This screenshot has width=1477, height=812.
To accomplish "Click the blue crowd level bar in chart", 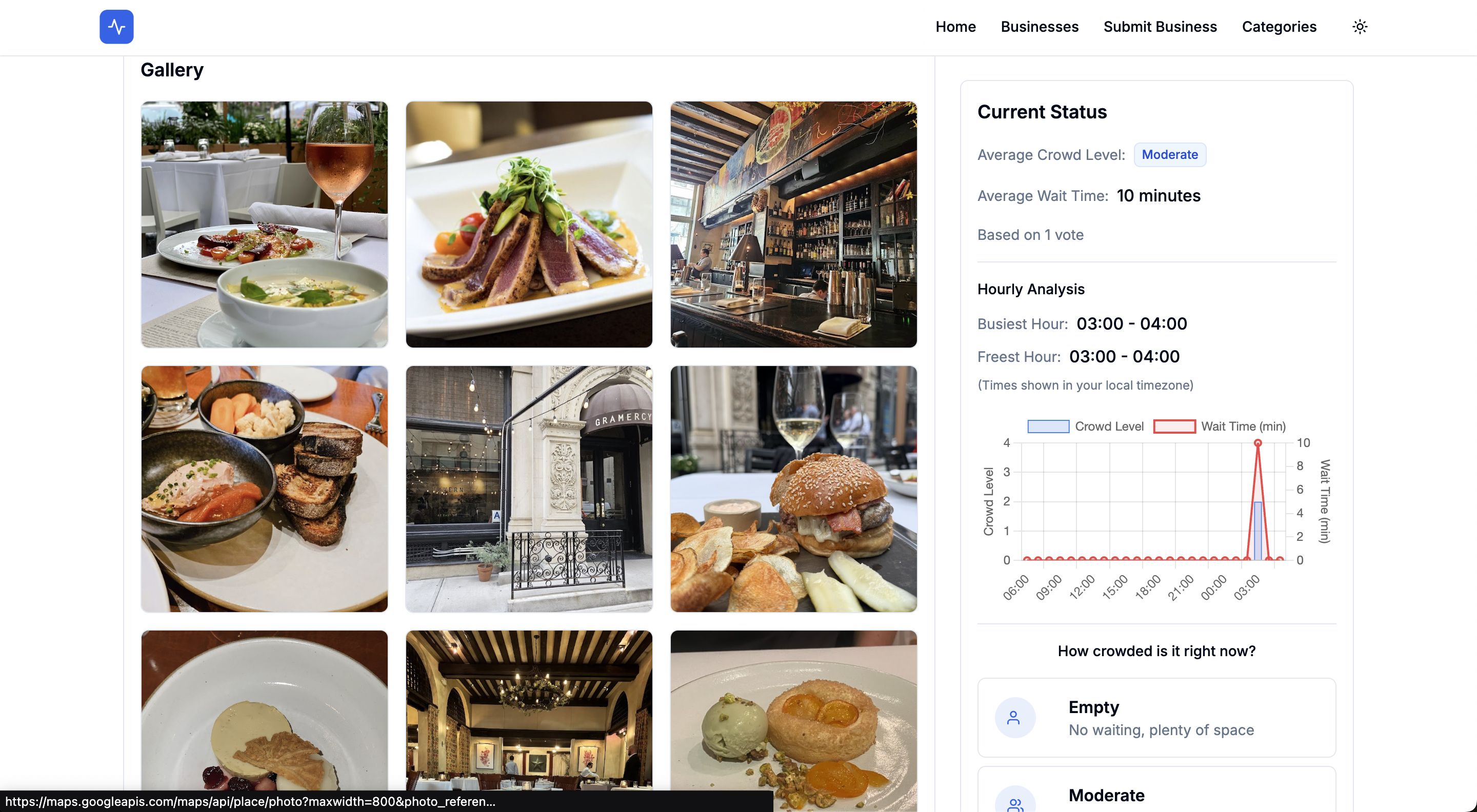I will coord(1258,531).
